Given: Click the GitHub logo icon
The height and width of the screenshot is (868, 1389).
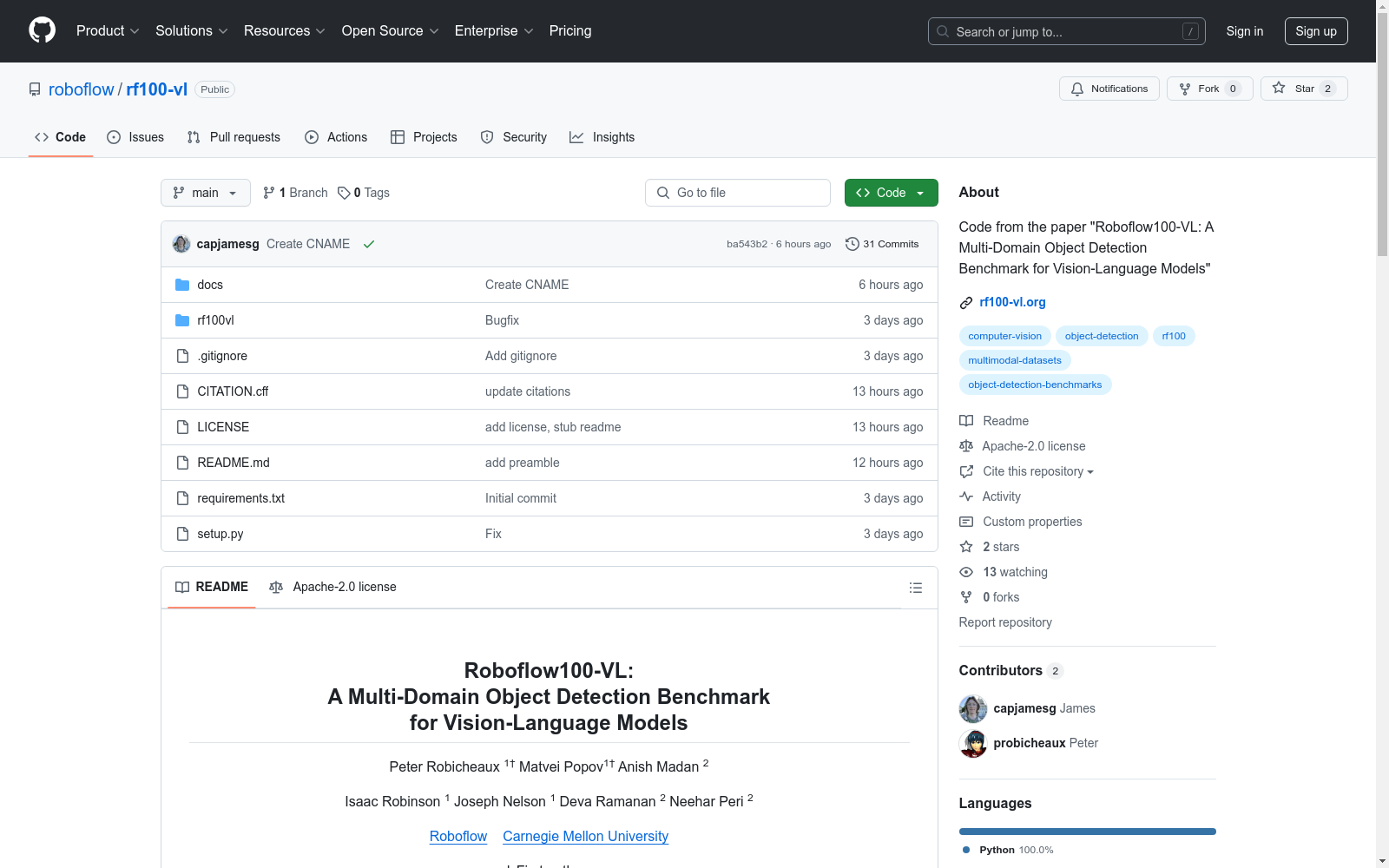Looking at the screenshot, I should (42, 30).
